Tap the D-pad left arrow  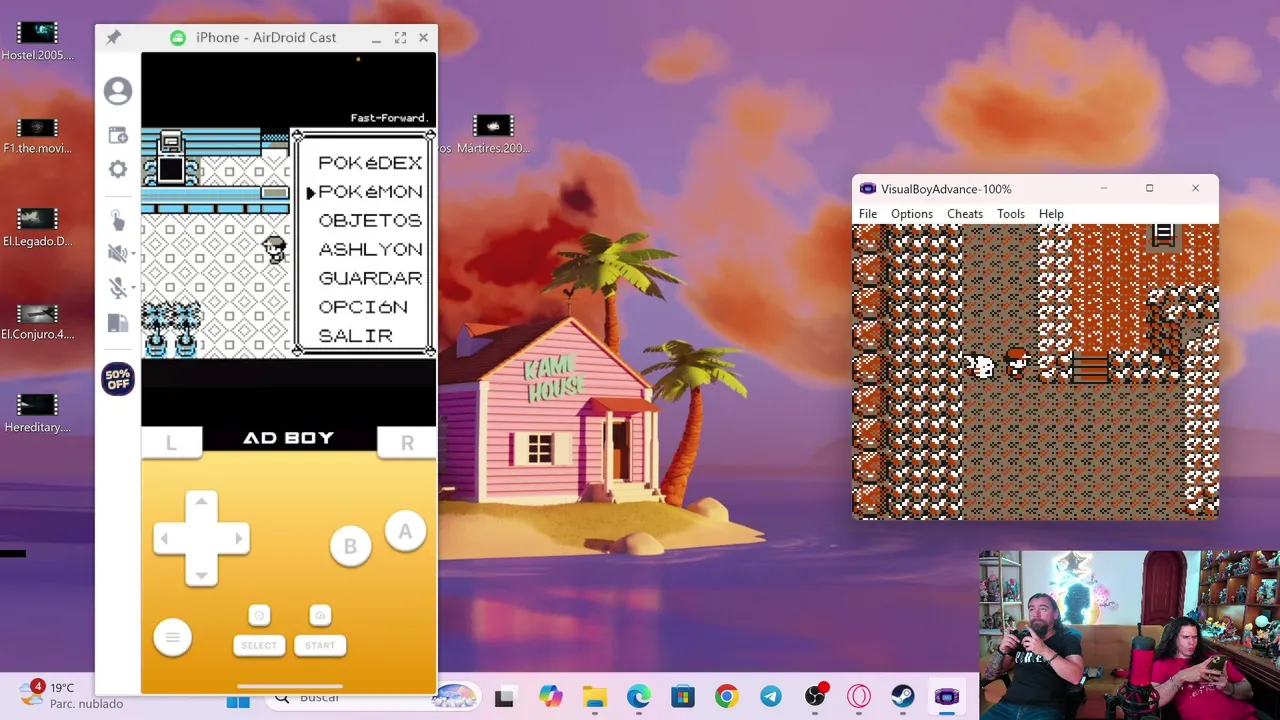click(x=166, y=538)
